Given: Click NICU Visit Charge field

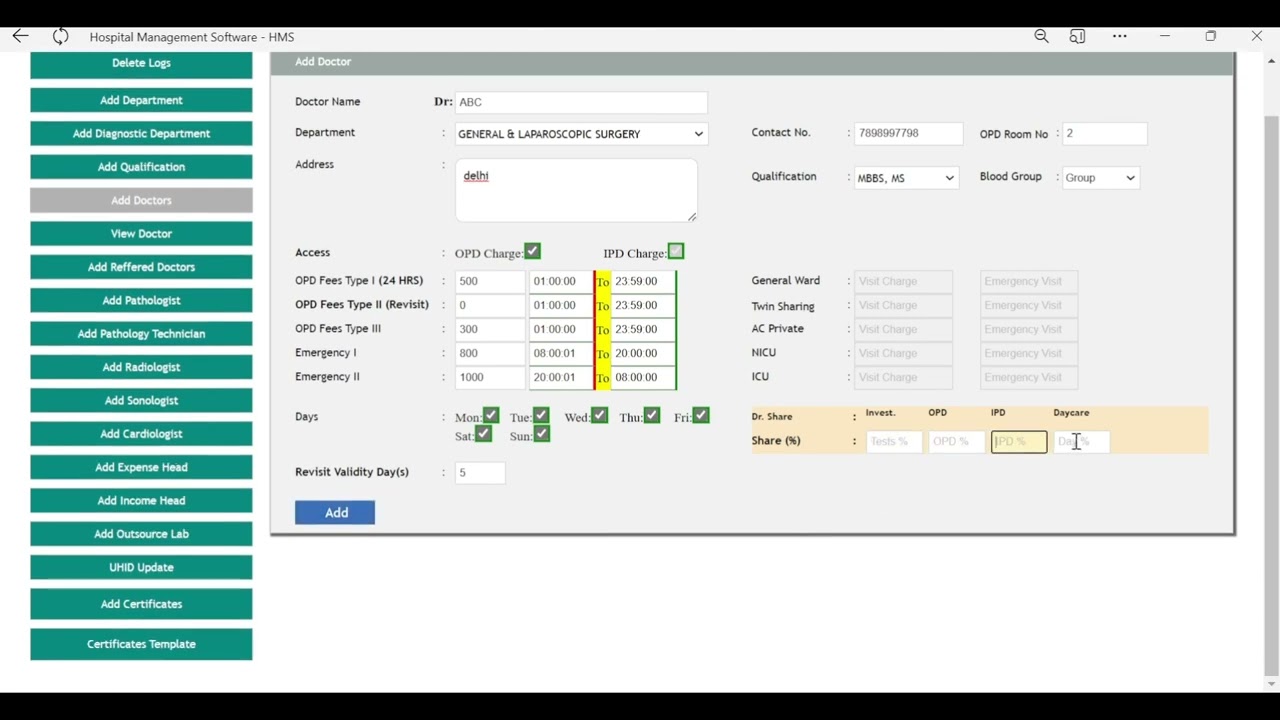Looking at the screenshot, I should (x=903, y=353).
